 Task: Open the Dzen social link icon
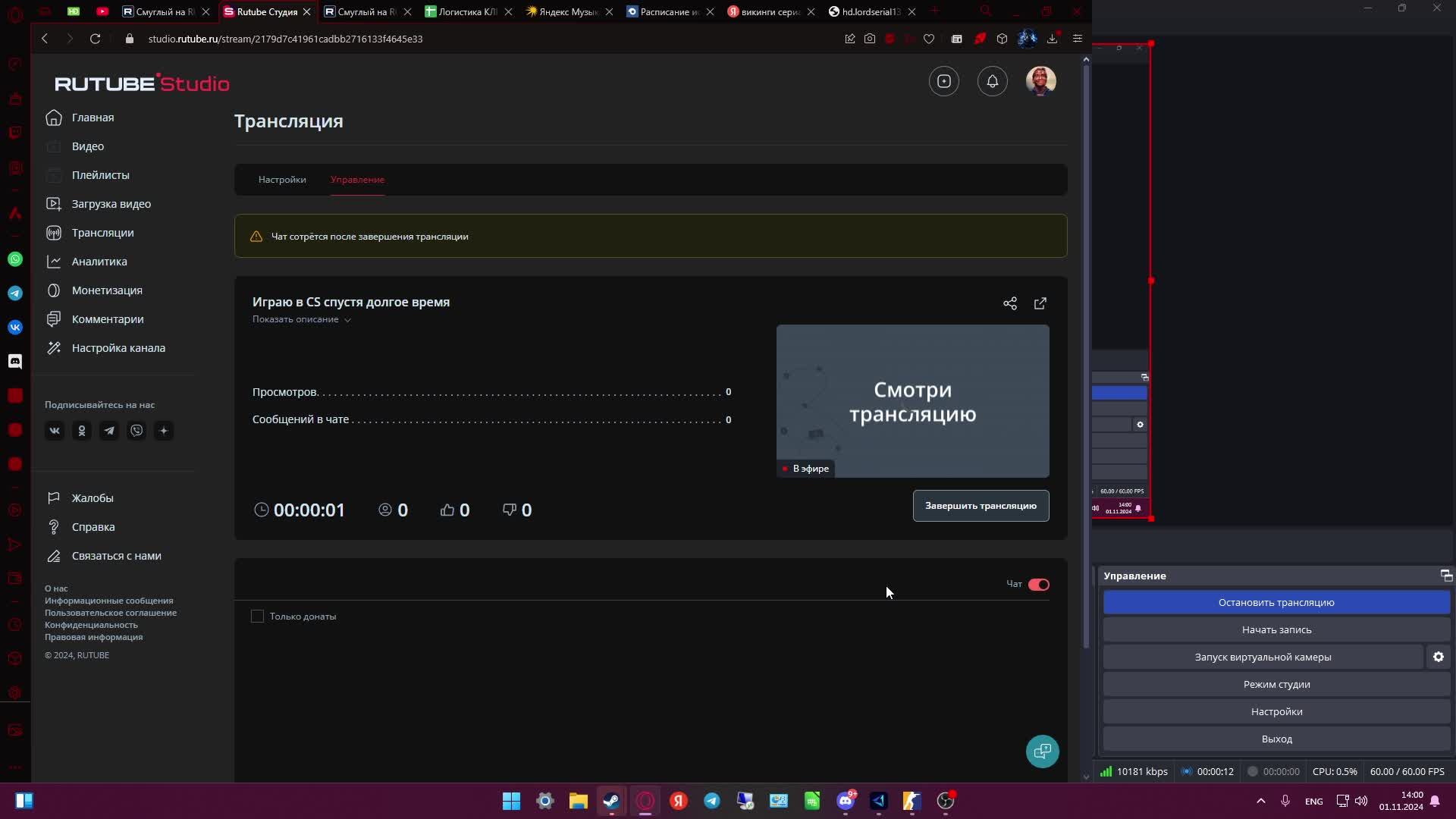click(x=164, y=431)
